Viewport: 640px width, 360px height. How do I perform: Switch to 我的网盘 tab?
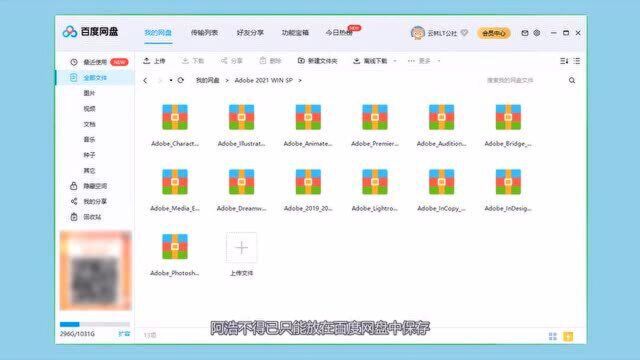[x=158, y=33]
